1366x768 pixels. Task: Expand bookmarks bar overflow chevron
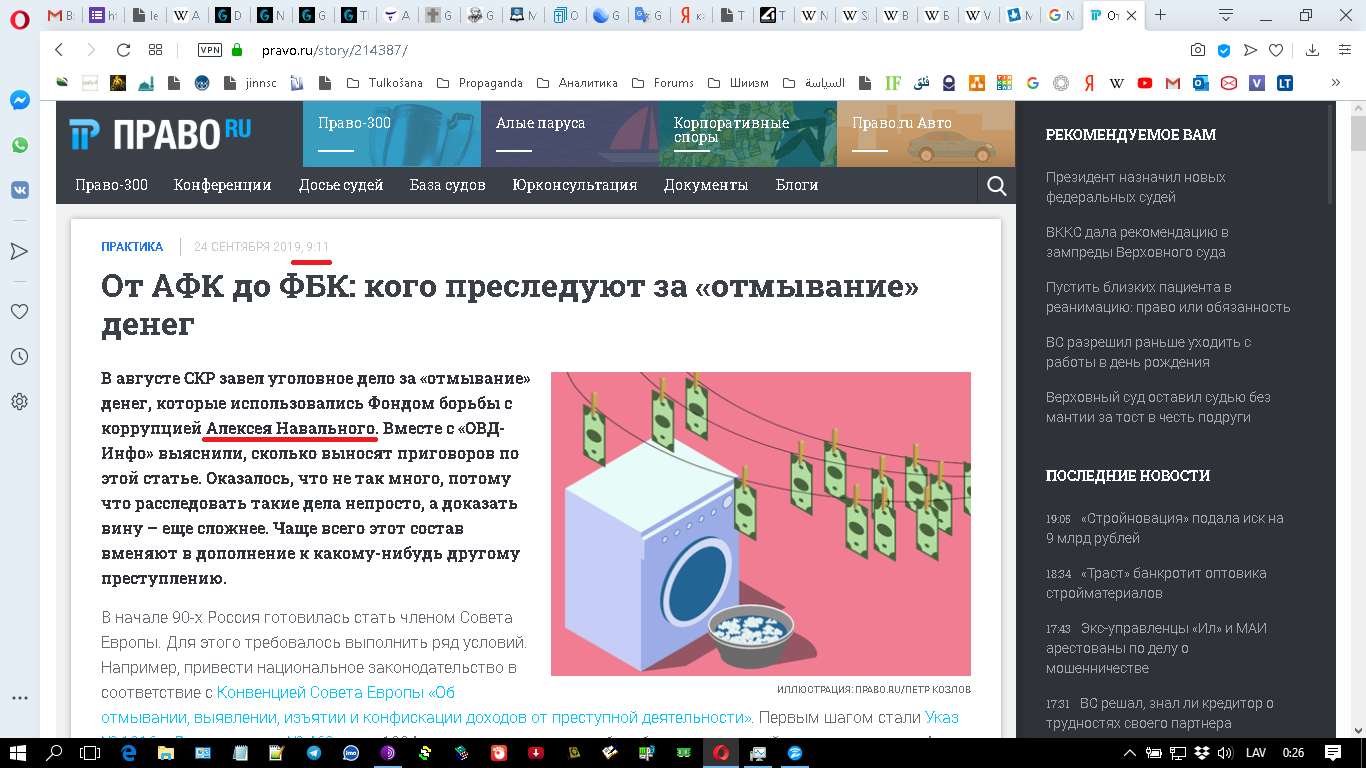[x=1335, y=83]
